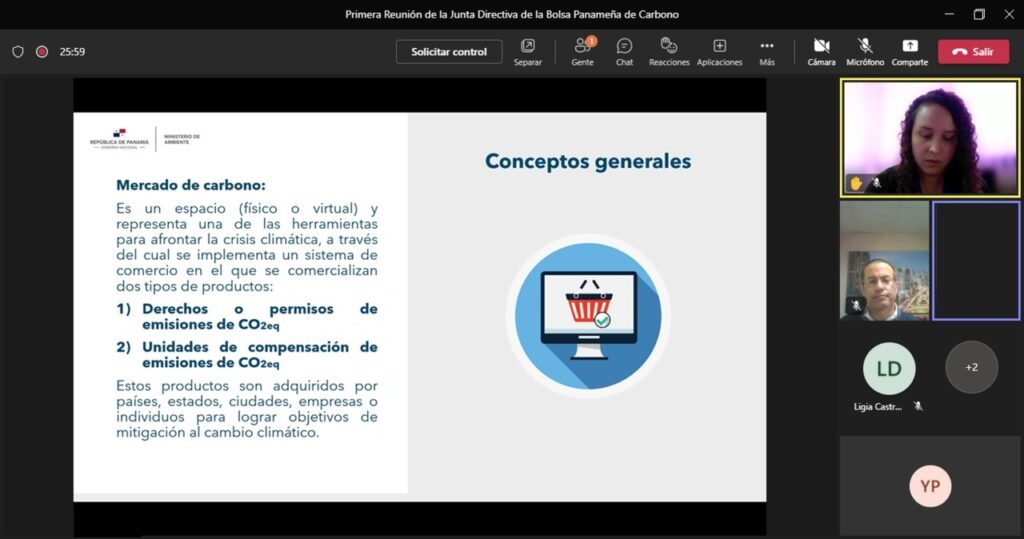
Task: Click Comparte to share content
Action: click(910, 52)
